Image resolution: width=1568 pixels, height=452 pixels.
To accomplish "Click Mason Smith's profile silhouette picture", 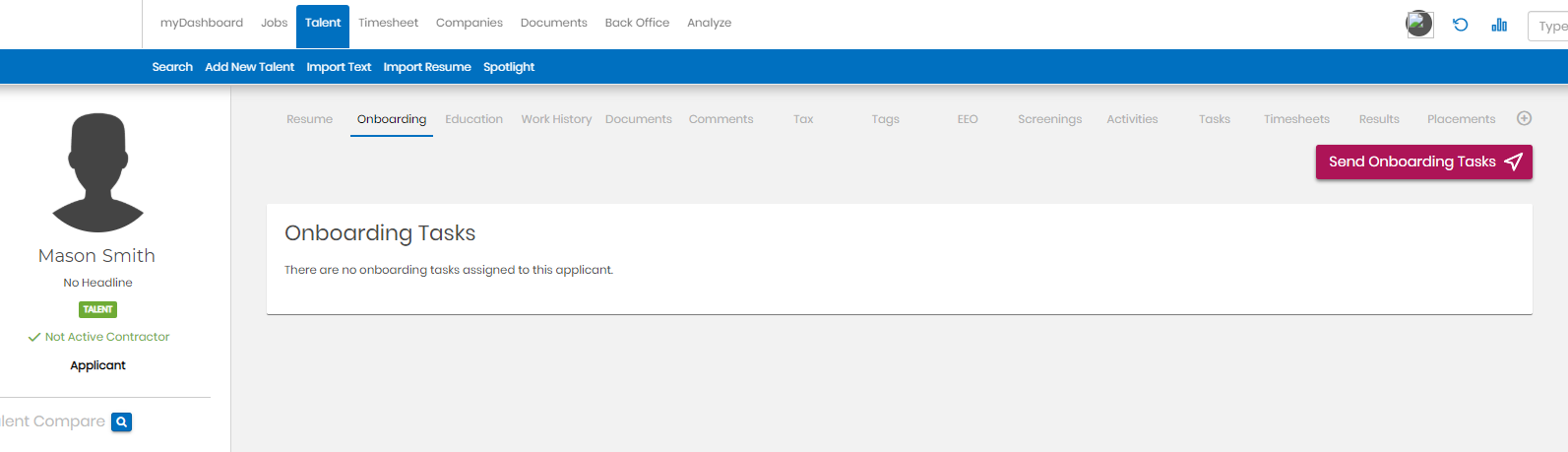I will (97, 172).
